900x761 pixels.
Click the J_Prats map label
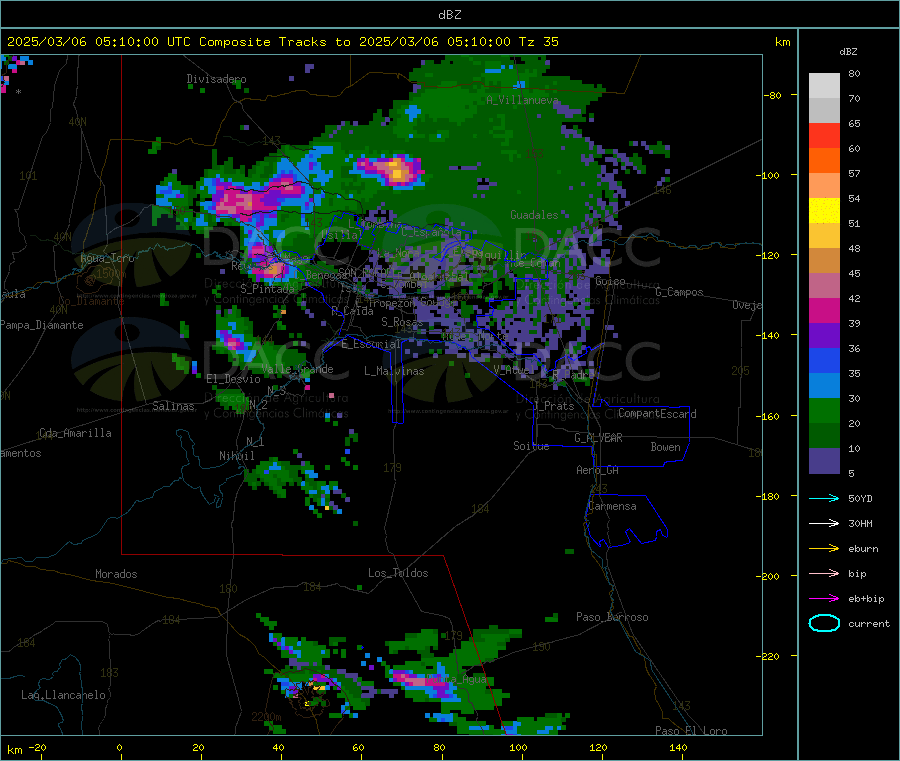pos(553,406)
